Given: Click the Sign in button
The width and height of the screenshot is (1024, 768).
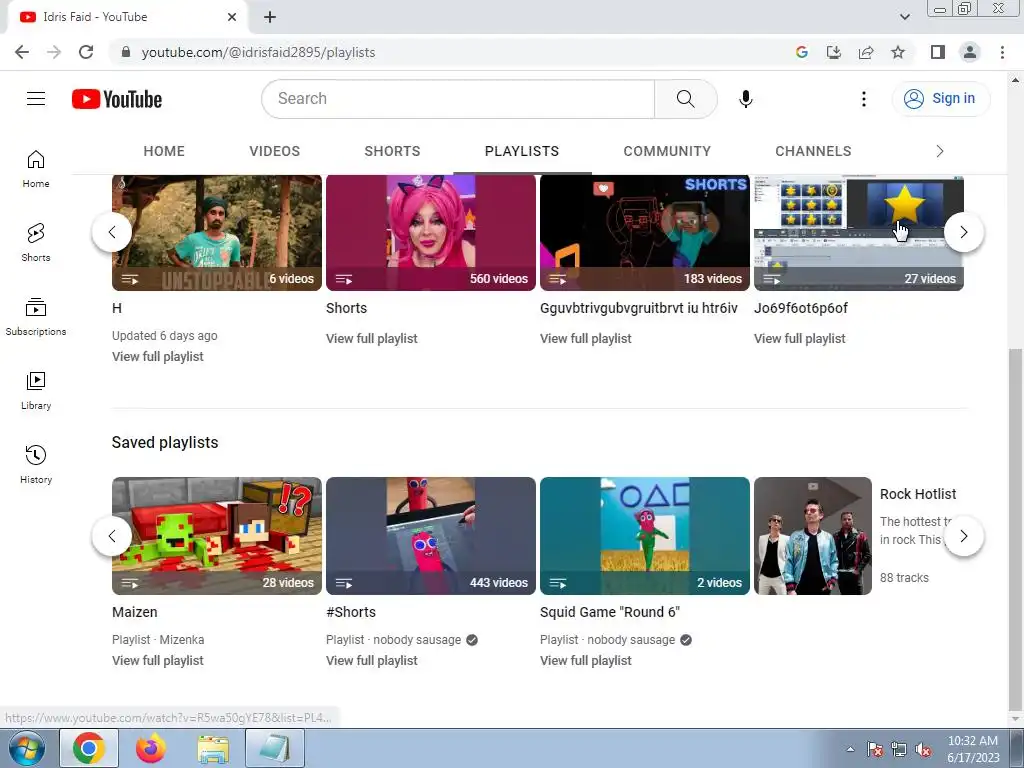Looking at the screenshot, I should click(x=941, y=99).
